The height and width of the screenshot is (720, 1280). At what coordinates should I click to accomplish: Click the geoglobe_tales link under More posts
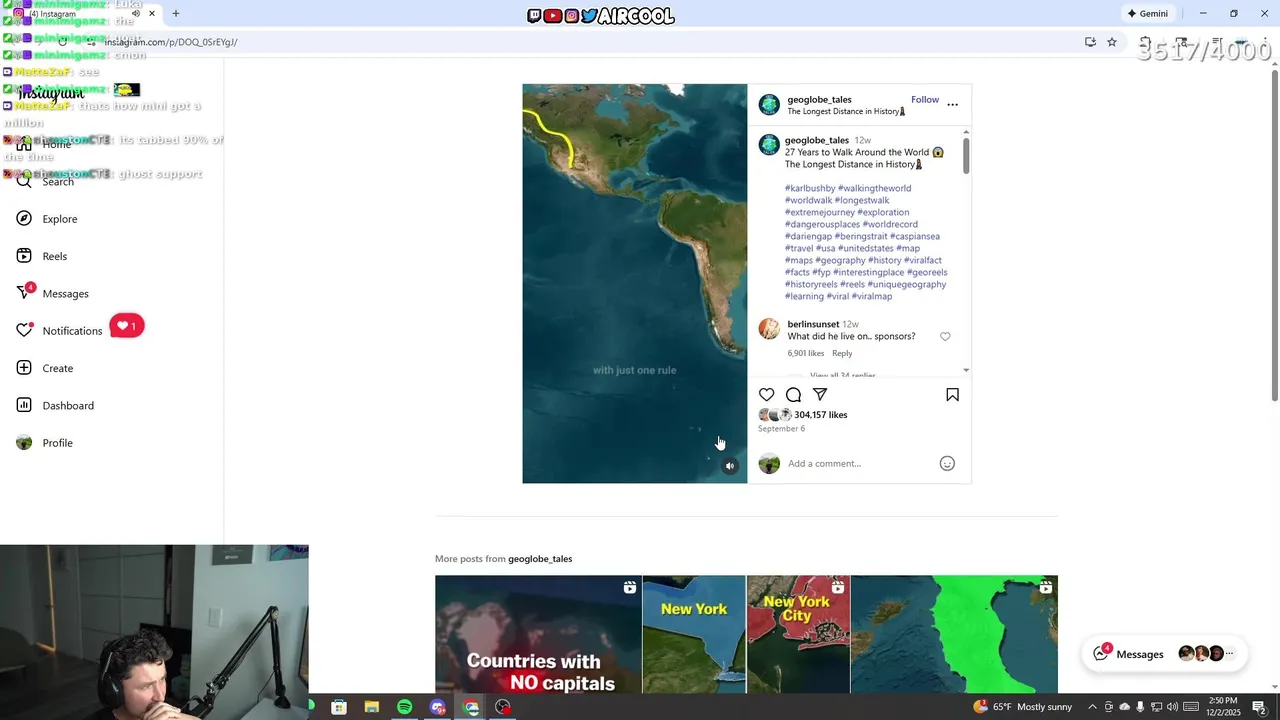tap(540, 559)
